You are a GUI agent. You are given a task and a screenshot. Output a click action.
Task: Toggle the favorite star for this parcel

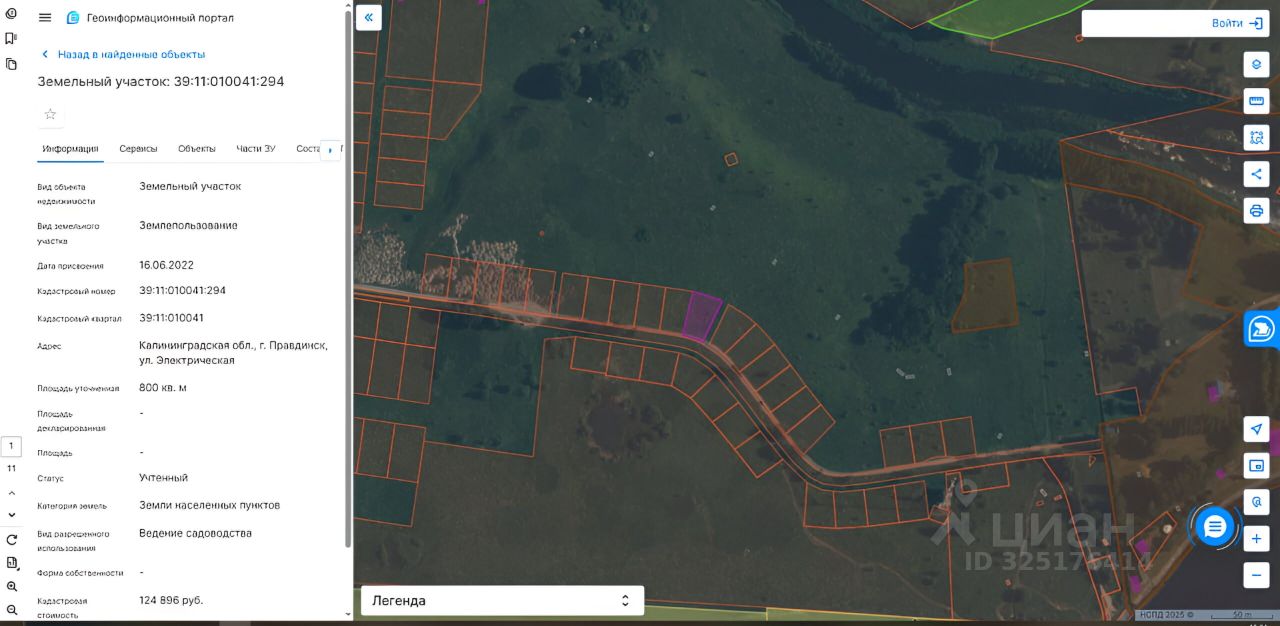50,114
